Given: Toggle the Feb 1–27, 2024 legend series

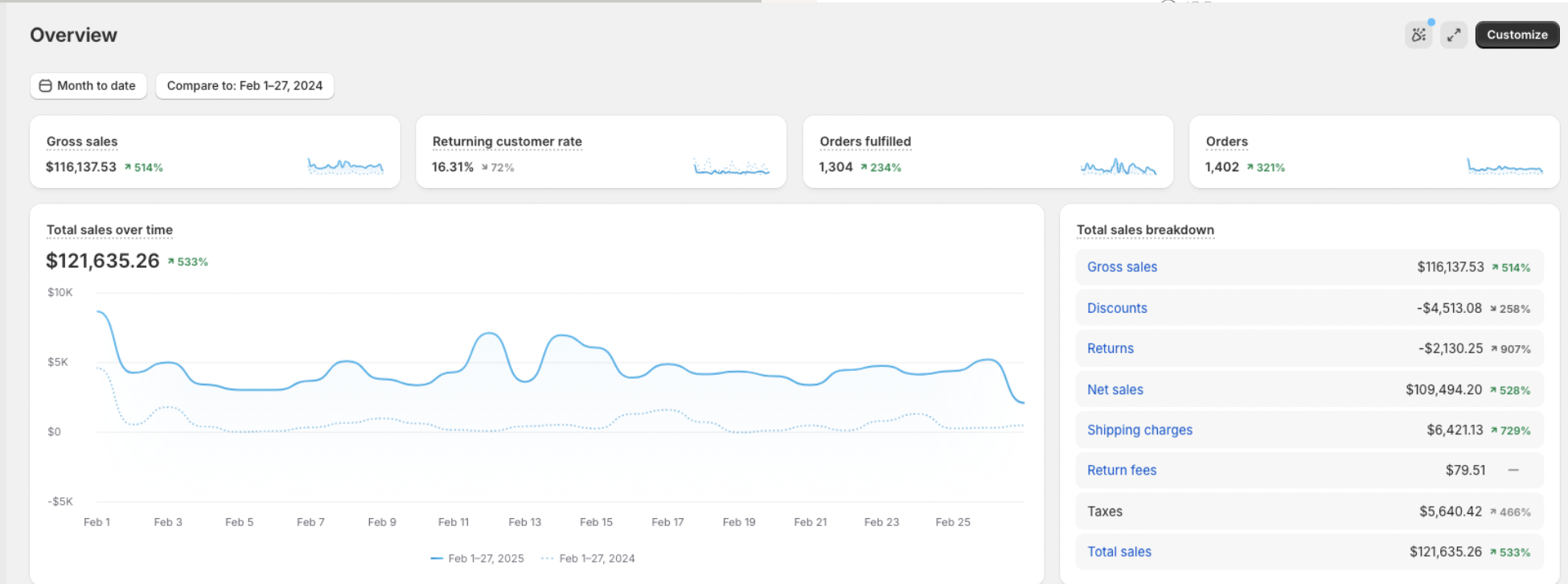Looking at the screenshot, I should point(589,558).
